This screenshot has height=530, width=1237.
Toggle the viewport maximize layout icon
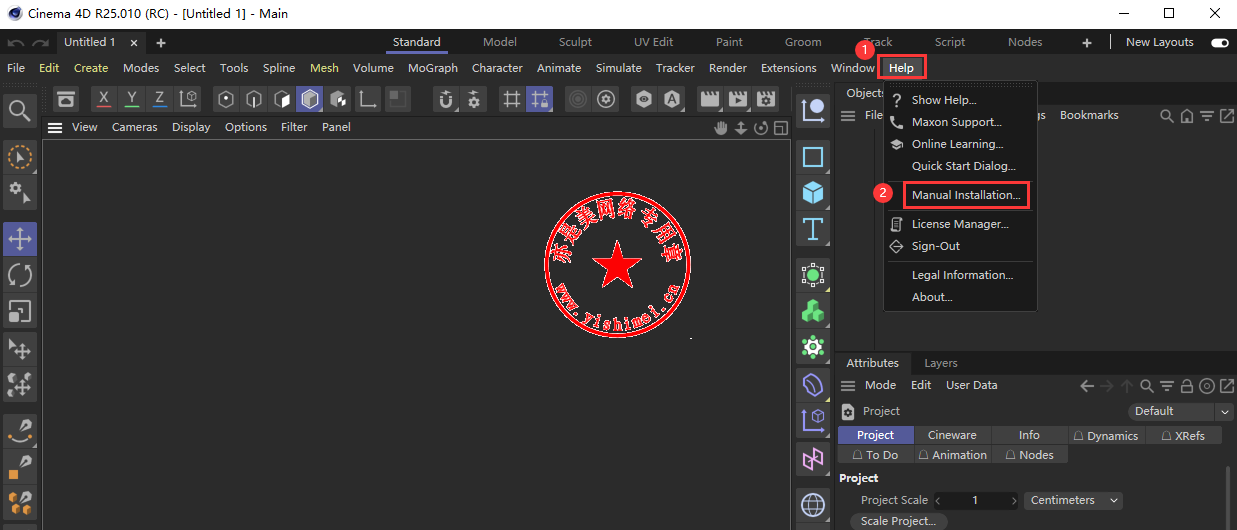point(781,127)
